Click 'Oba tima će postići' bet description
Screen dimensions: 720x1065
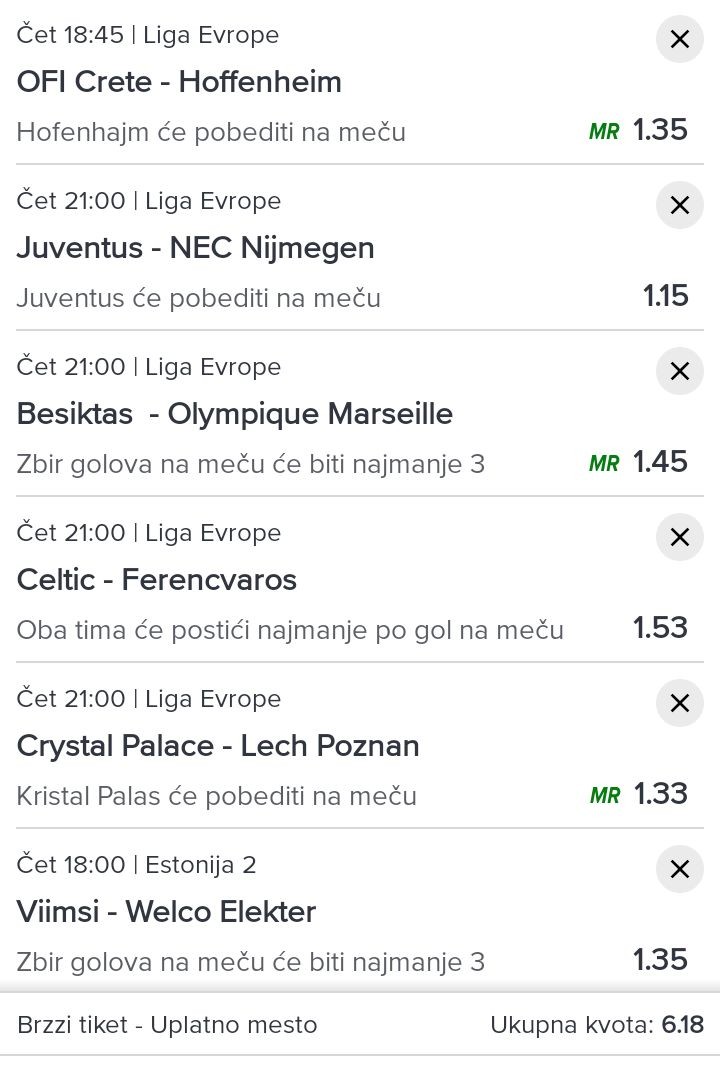coord(290,630)
